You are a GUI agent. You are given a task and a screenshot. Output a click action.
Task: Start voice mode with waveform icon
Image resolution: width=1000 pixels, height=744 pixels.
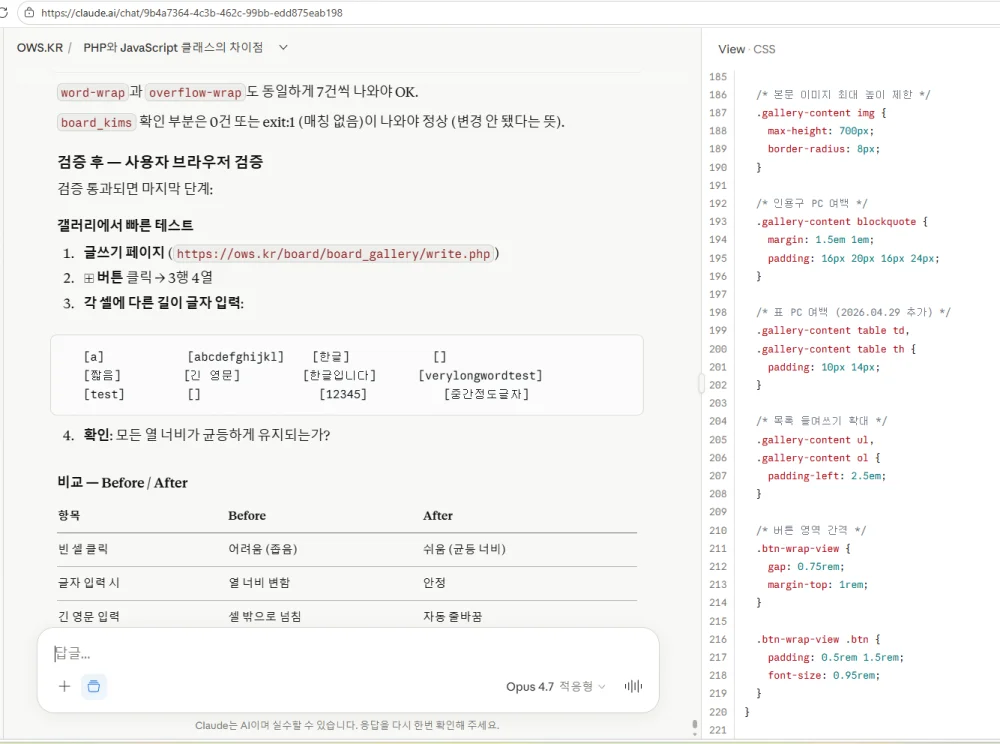point(633,687)
